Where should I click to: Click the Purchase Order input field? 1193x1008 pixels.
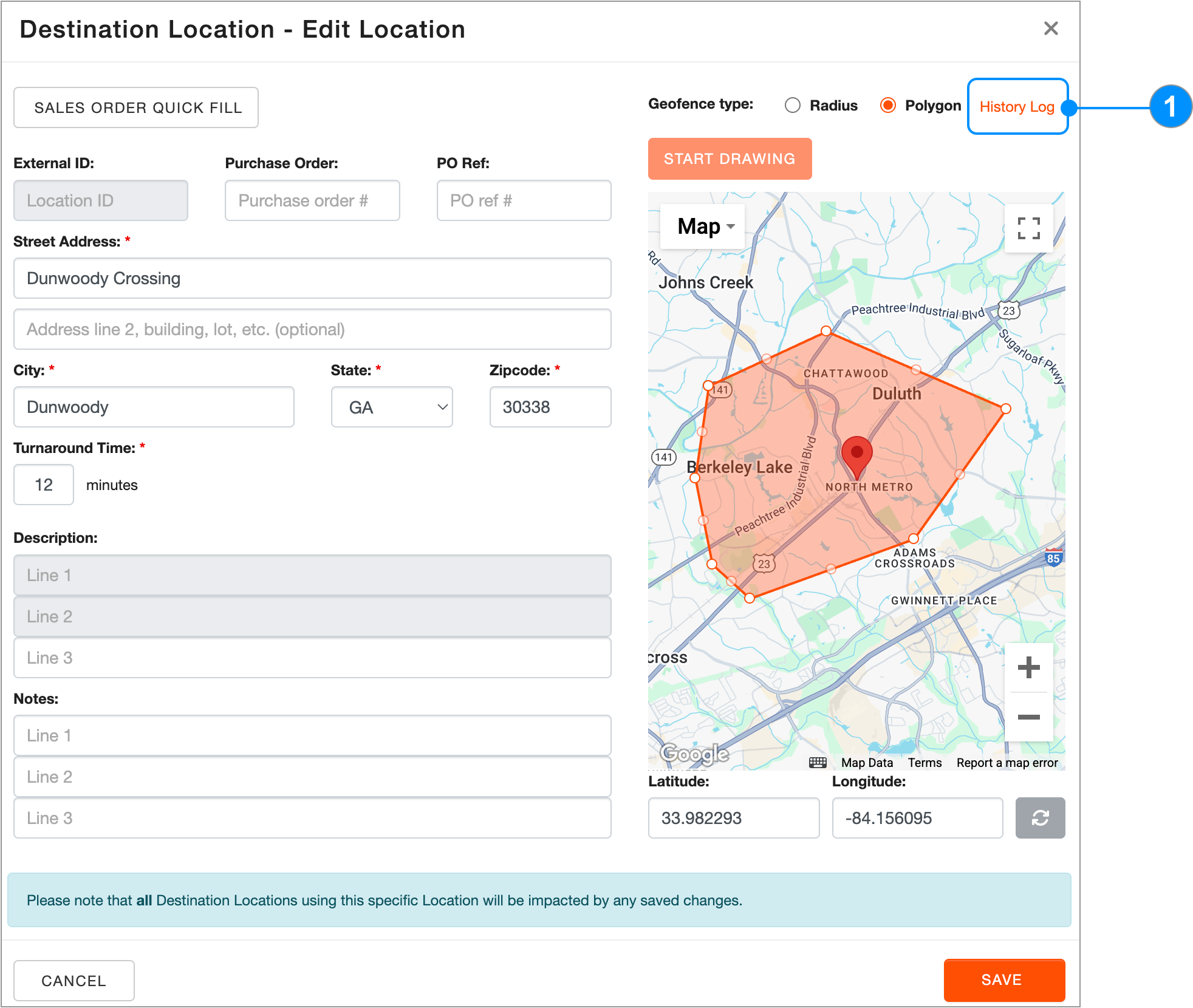pos(312,200)
